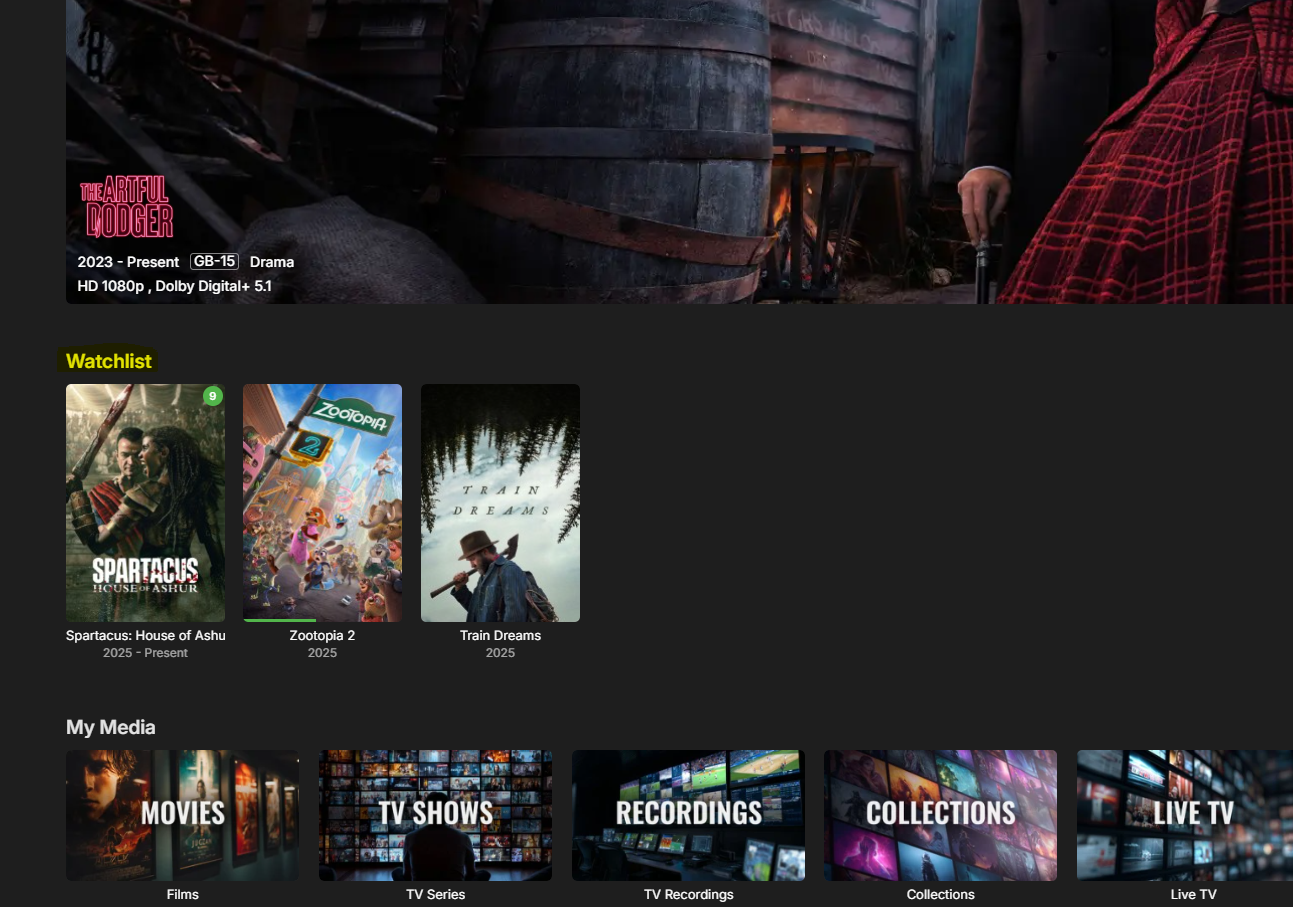Click the 'HD 1080p , Dolby Digital+ 5.1' text
Viewport: 1293px width, 907px height.
coord(175,286)
